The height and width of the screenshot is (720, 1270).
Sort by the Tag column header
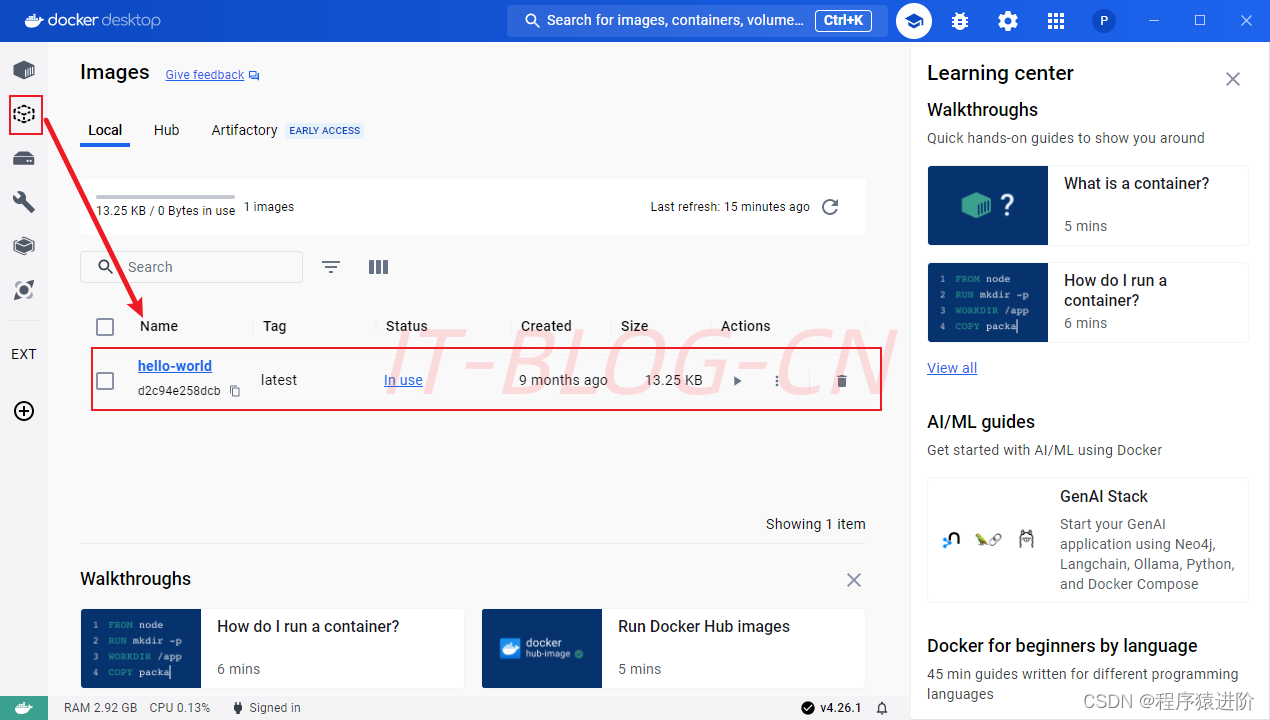coord(275,326)
